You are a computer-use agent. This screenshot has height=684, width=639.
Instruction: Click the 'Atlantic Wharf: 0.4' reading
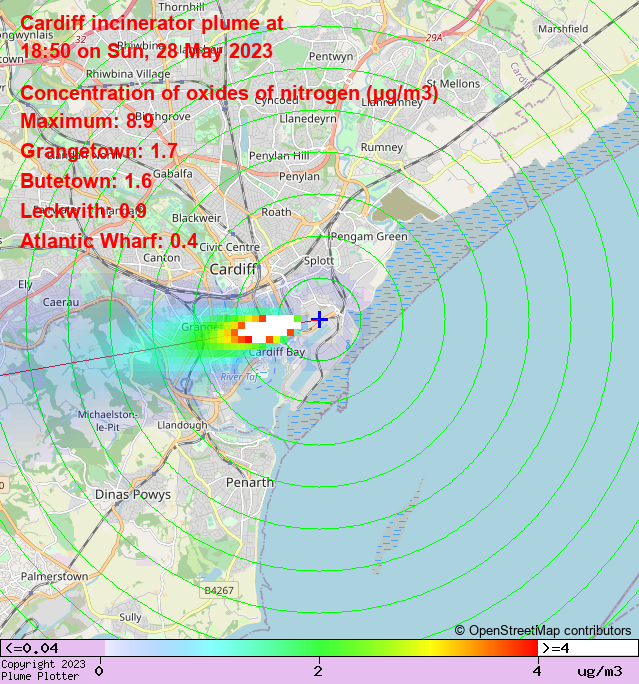coord(109,241)
